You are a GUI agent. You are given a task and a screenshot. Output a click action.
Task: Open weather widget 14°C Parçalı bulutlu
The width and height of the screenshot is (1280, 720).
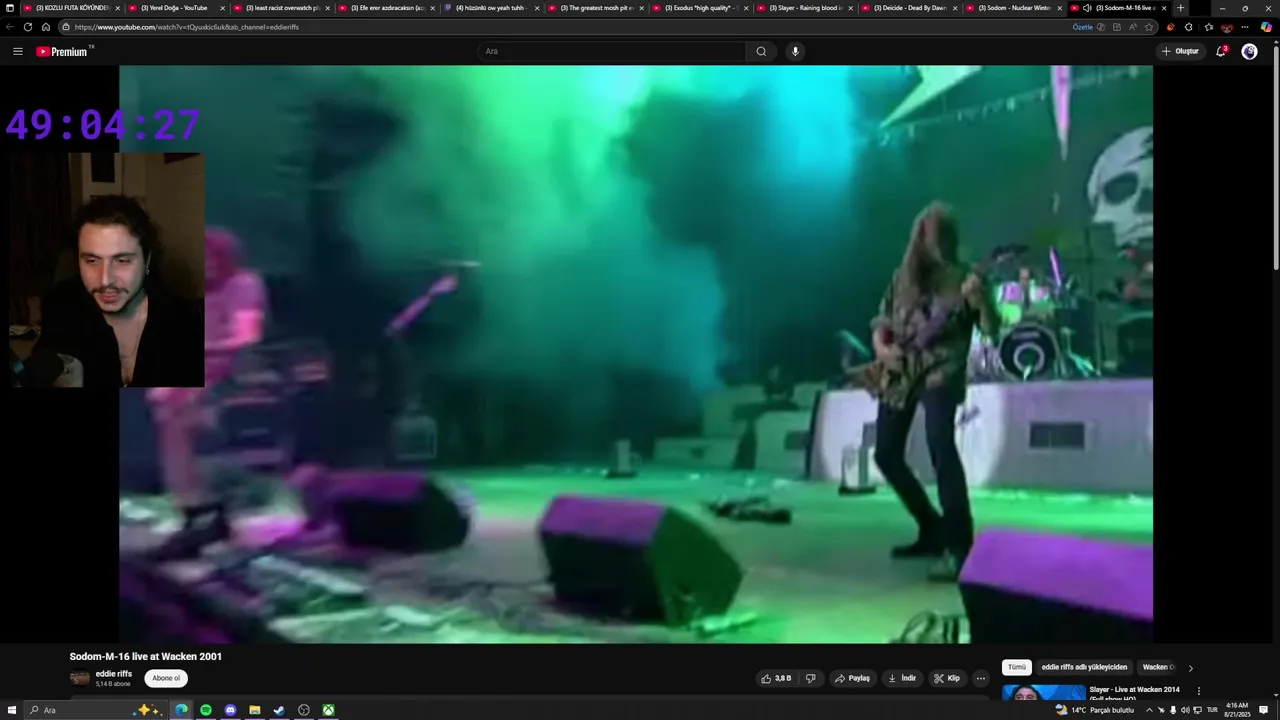[x=1094, y=710]
